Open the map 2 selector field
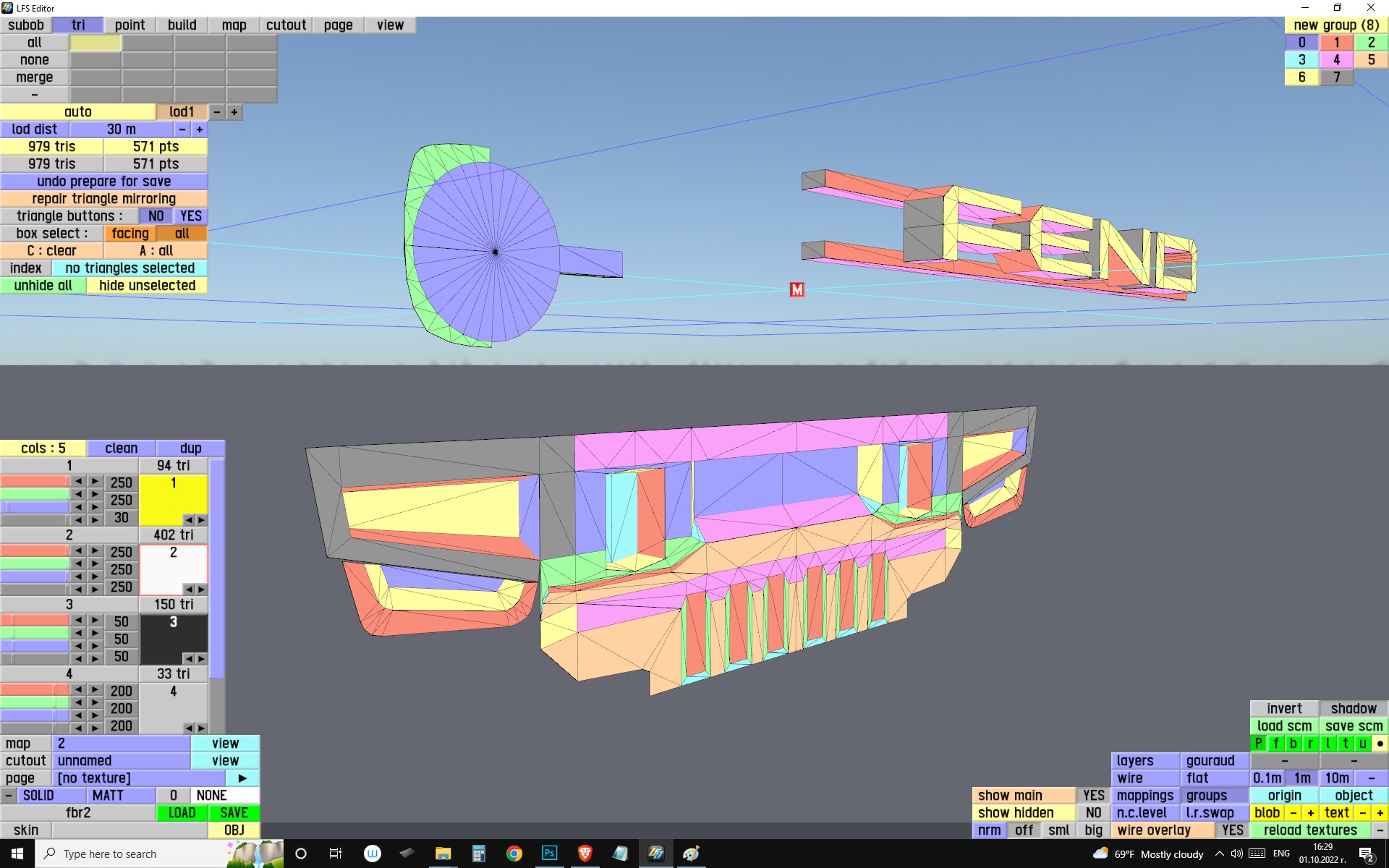This screenshot has width=1389, height=868. pyautogui.click(x=121, y=744)
